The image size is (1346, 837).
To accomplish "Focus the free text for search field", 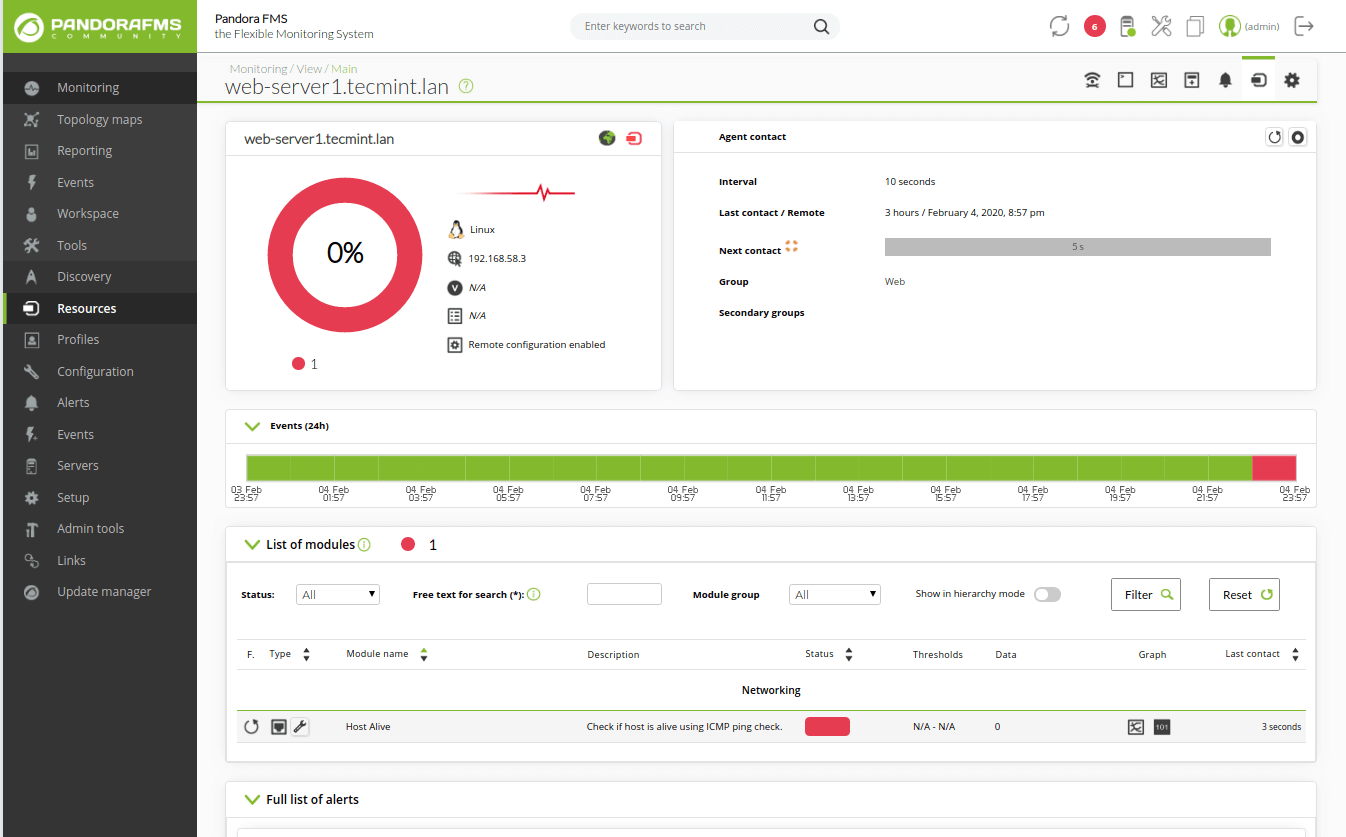I will coord(624,594).
